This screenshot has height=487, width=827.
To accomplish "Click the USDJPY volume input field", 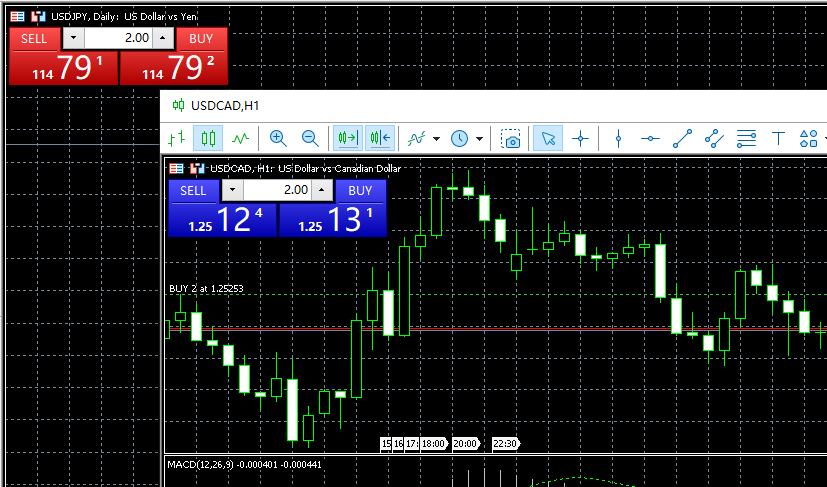I will pyautogui.click(x=118, y=38).
